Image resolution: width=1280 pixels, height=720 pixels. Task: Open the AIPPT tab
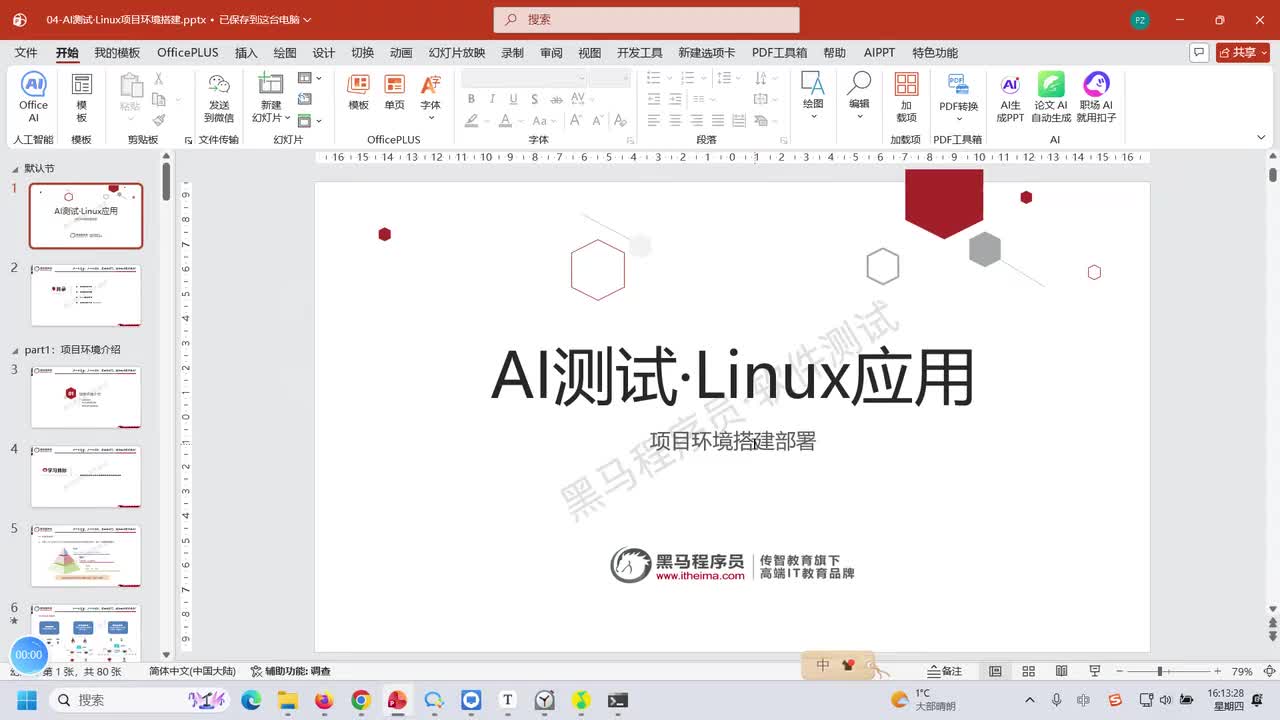pyautogui.click(x=880, y=53)
